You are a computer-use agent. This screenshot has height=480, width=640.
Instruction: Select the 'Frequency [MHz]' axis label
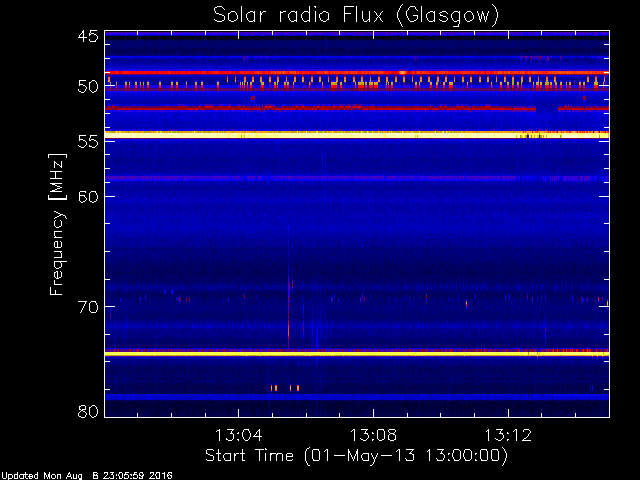[57, 224]
